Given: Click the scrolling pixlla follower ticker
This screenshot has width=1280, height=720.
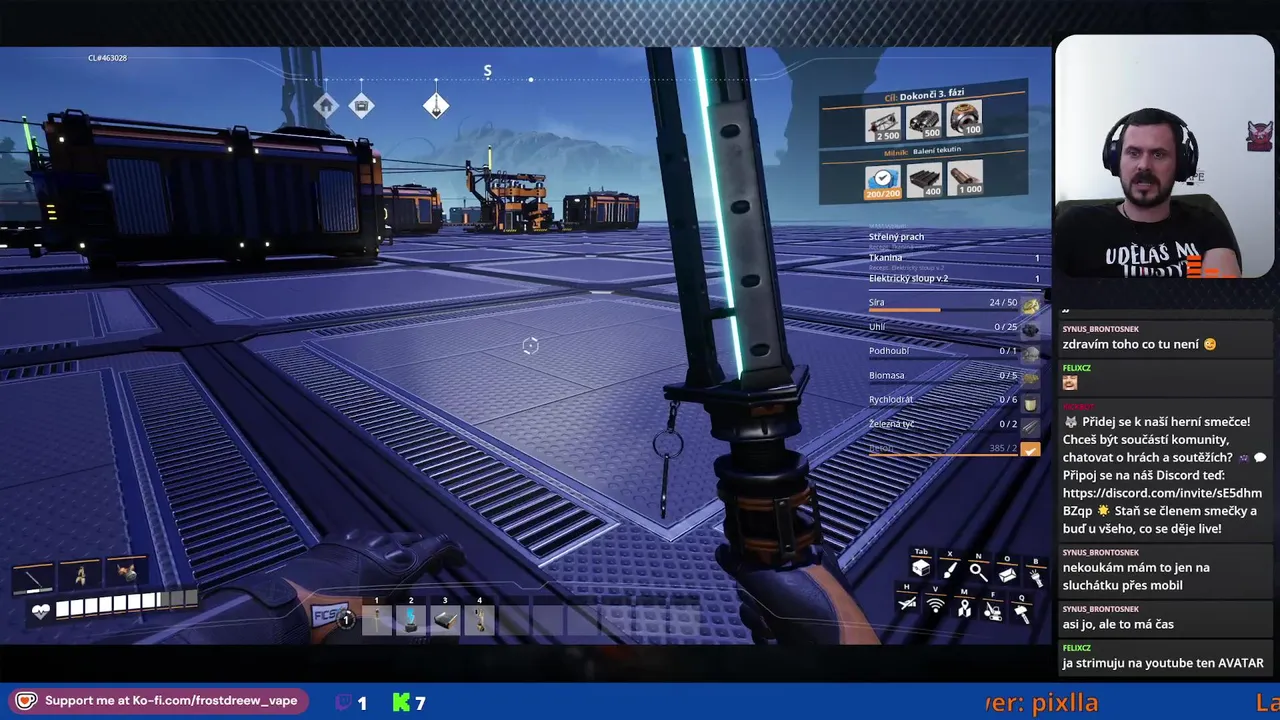Looking at the screenshot, I should coord(1041,703).
